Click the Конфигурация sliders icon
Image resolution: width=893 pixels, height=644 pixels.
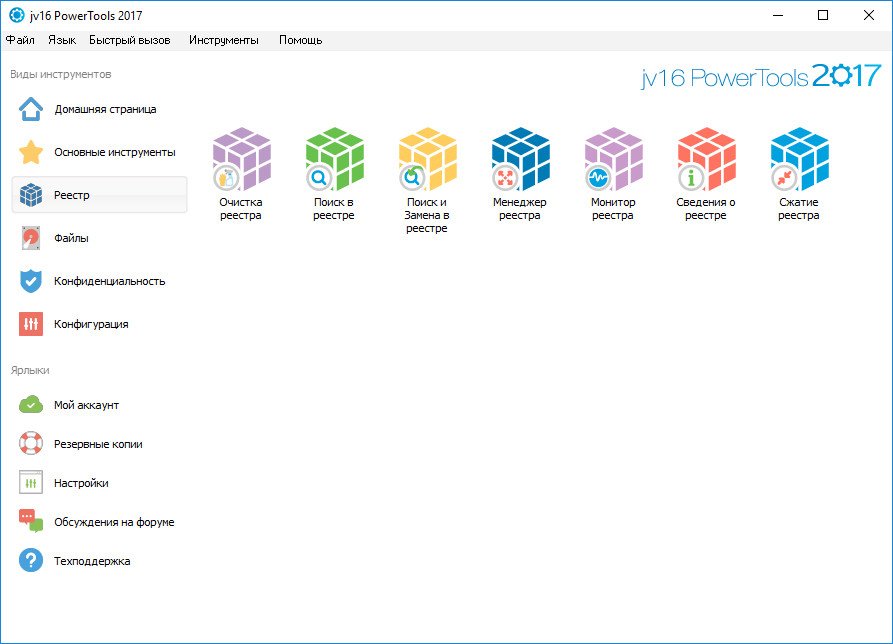click(31, 324)
